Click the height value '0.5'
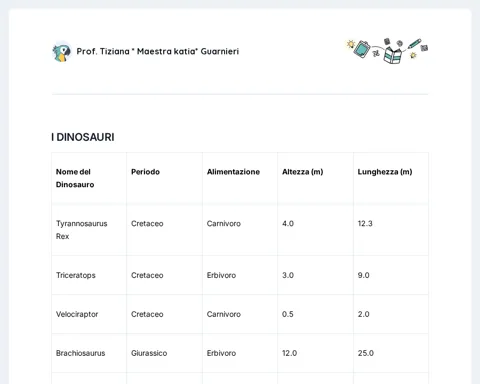This screenshot has width=480, height=384. [x=288, y=314]
